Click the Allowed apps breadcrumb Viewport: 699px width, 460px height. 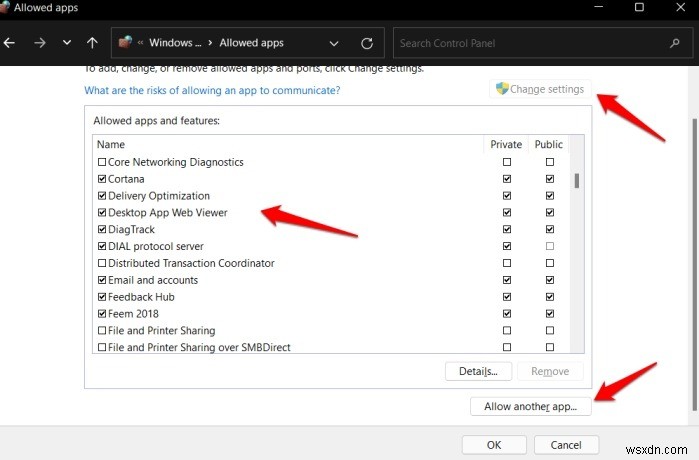252,43
